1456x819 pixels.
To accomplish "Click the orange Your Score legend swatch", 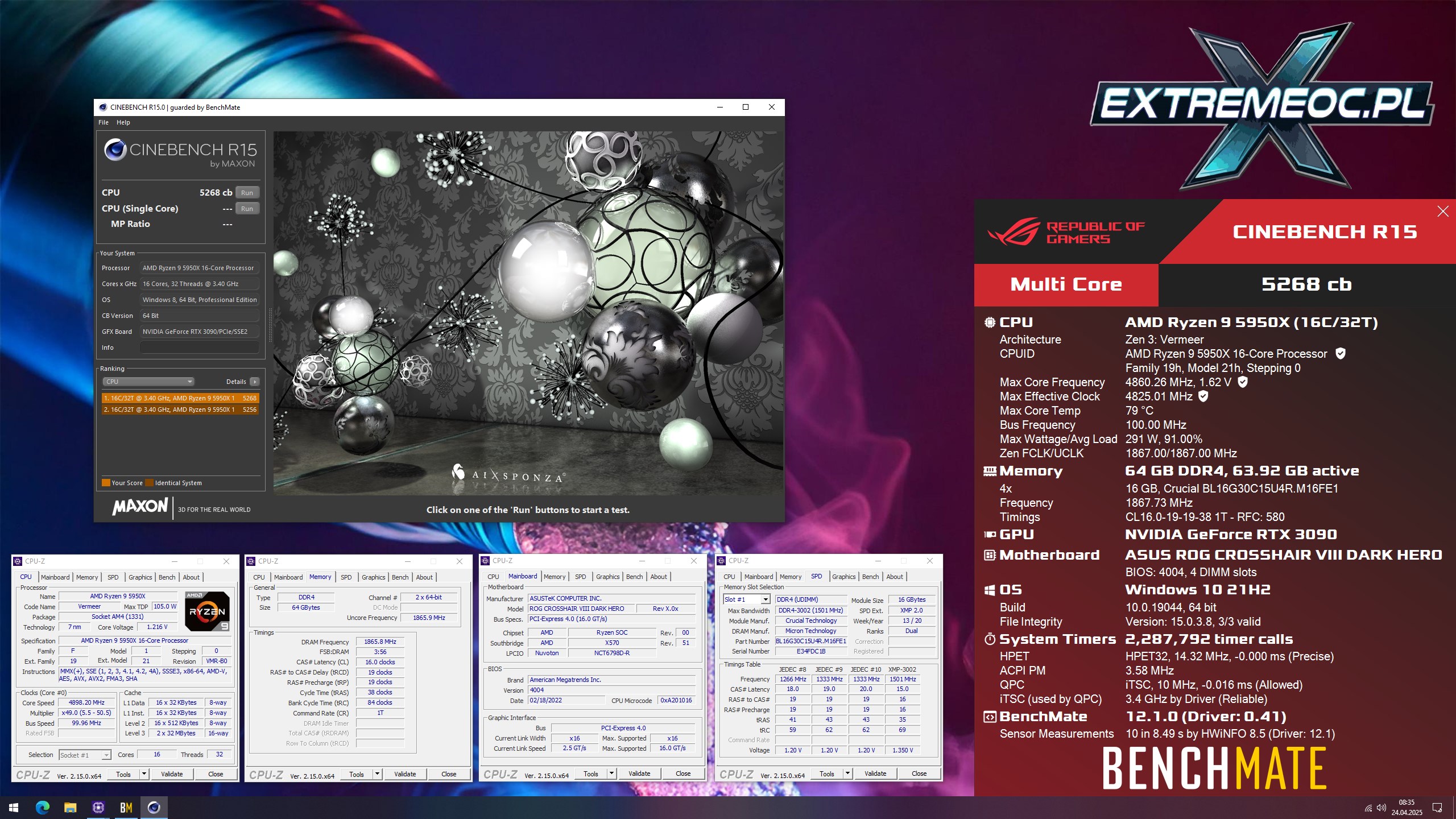I will click(106, 483).
